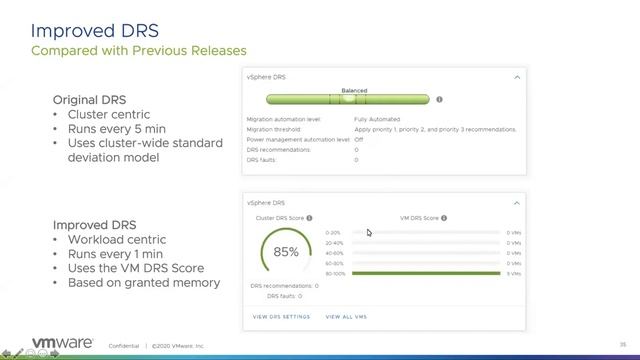Click the 'Confidential' footer text
The height and width of the screenshot is (360, 640).
[x=124, y=346]
